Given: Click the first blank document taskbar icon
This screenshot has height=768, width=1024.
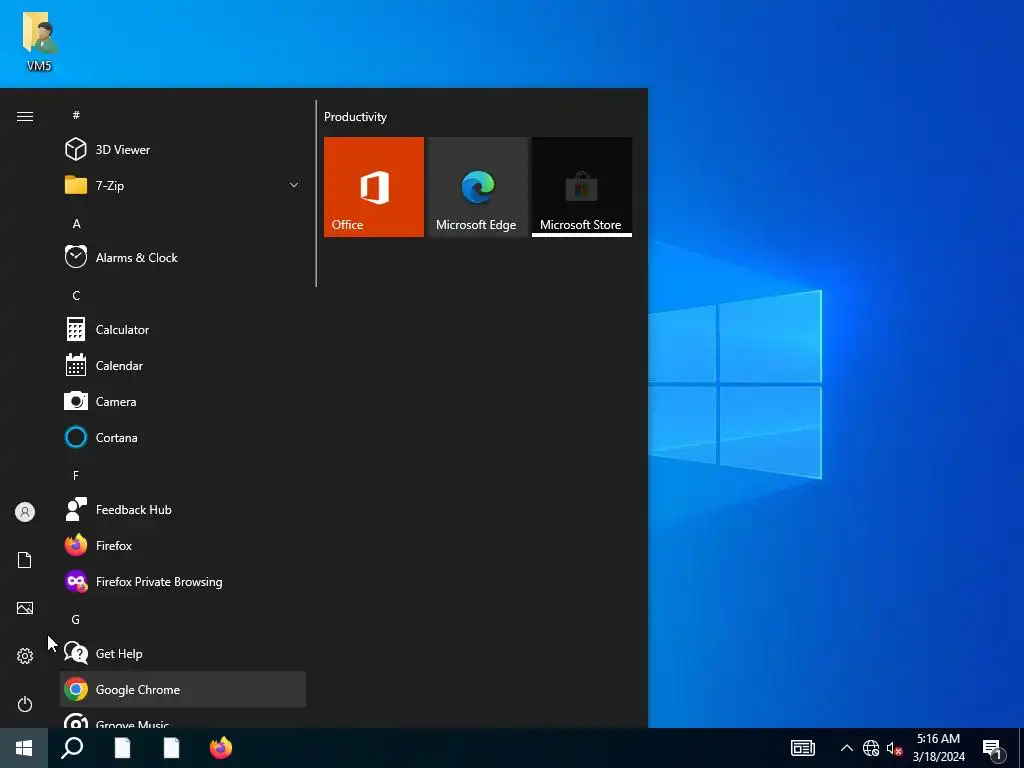Looking at the screenshot, I should [122, 748].
